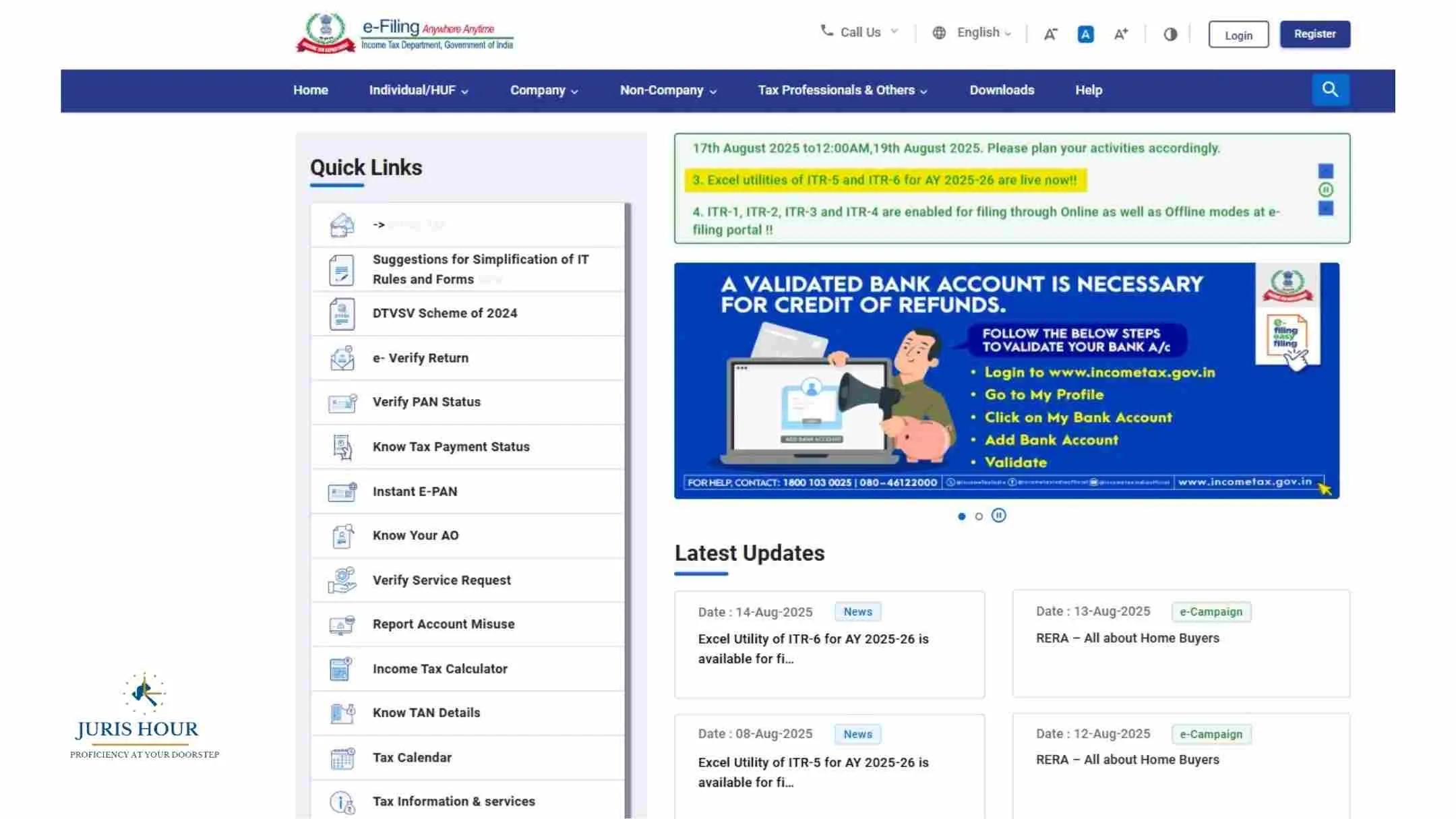Reset to default font size A icon
1456x819 pixels.
click(x=1085, y=34)
